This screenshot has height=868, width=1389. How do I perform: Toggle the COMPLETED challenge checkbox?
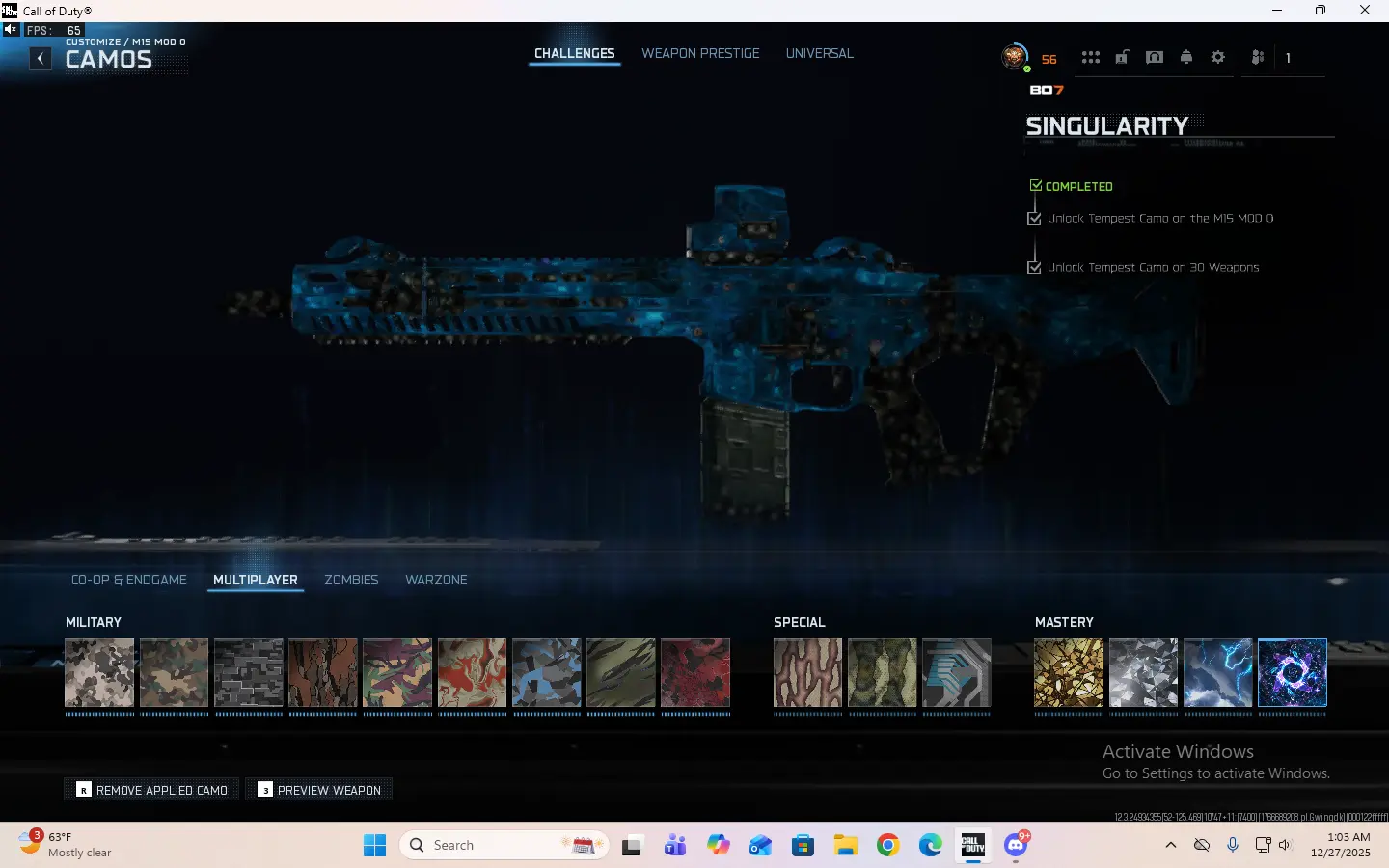1035,185
